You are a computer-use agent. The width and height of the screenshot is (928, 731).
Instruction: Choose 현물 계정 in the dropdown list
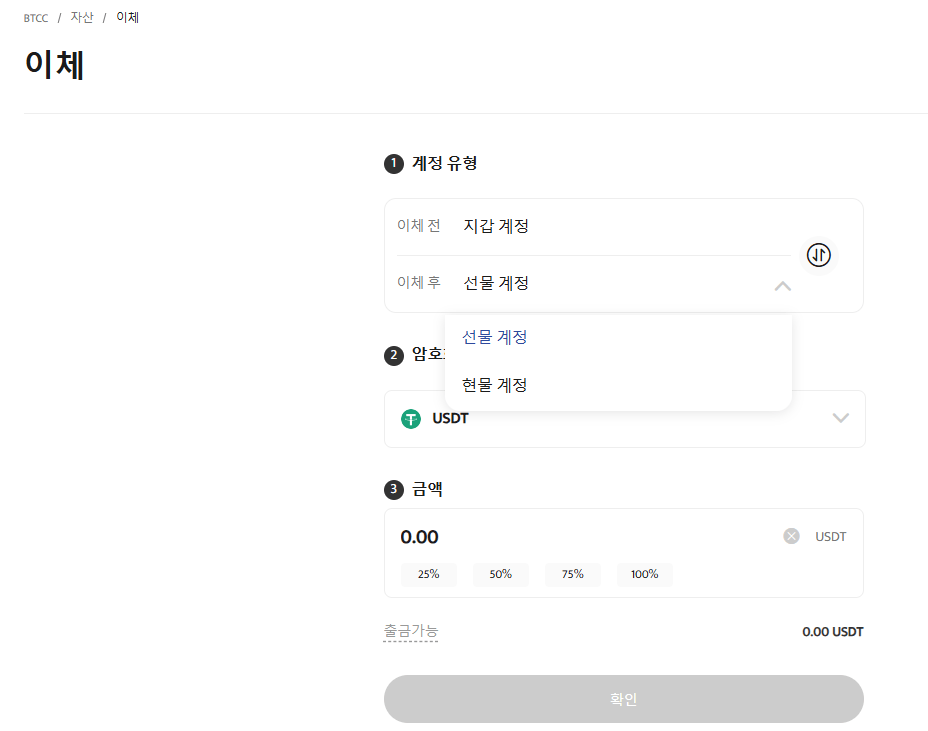pos(494,385)
